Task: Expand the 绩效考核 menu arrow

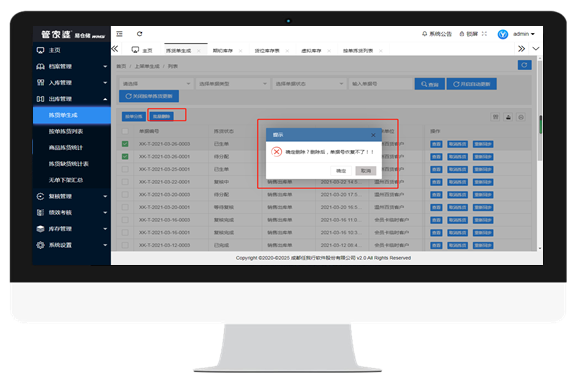Action: pyautogui.click(x=105, y=212)
